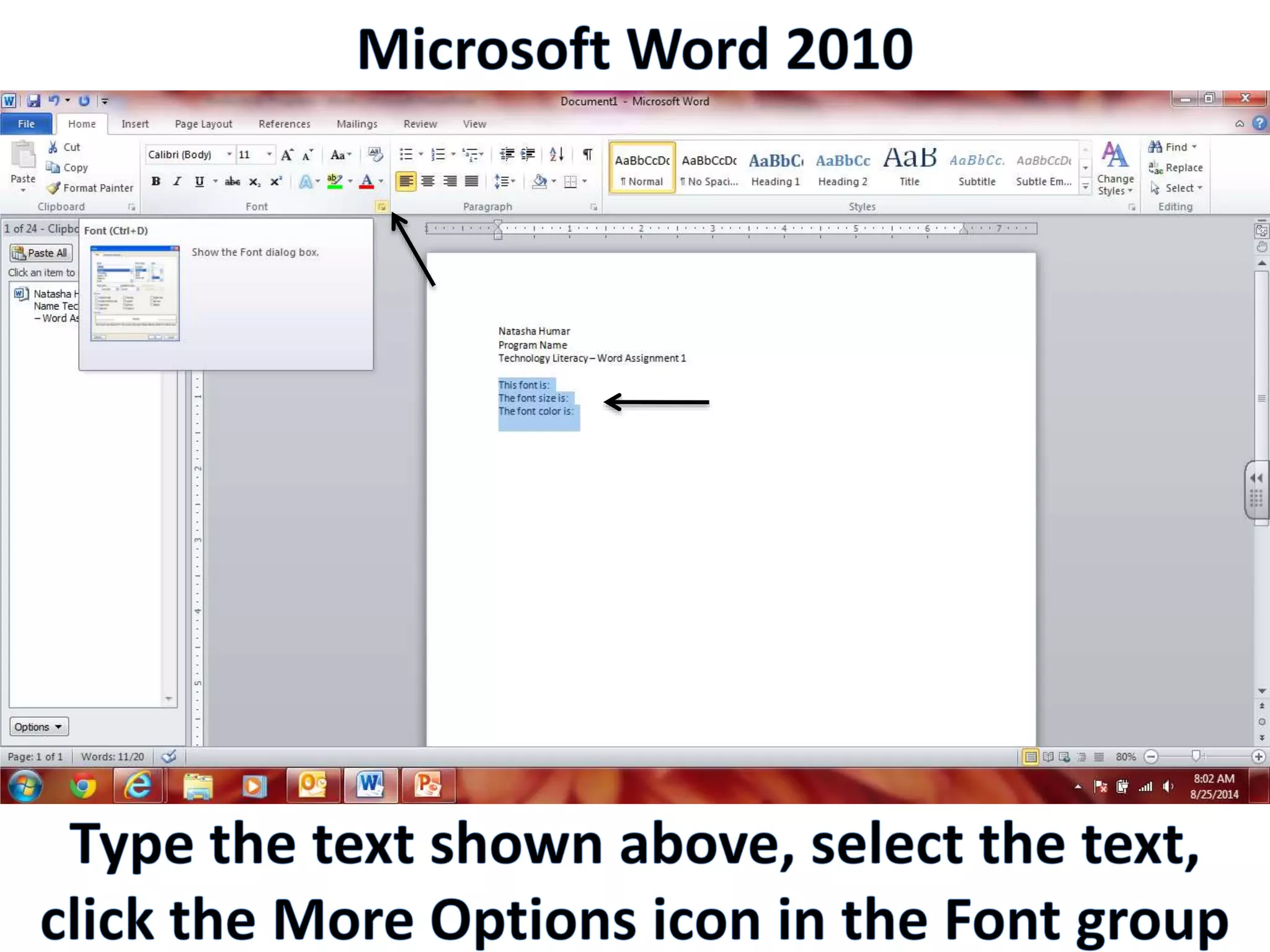The height and width of the screenshot is (952, 1270).
Task: Toggle Subscript formatting
Action: (254, 182)
